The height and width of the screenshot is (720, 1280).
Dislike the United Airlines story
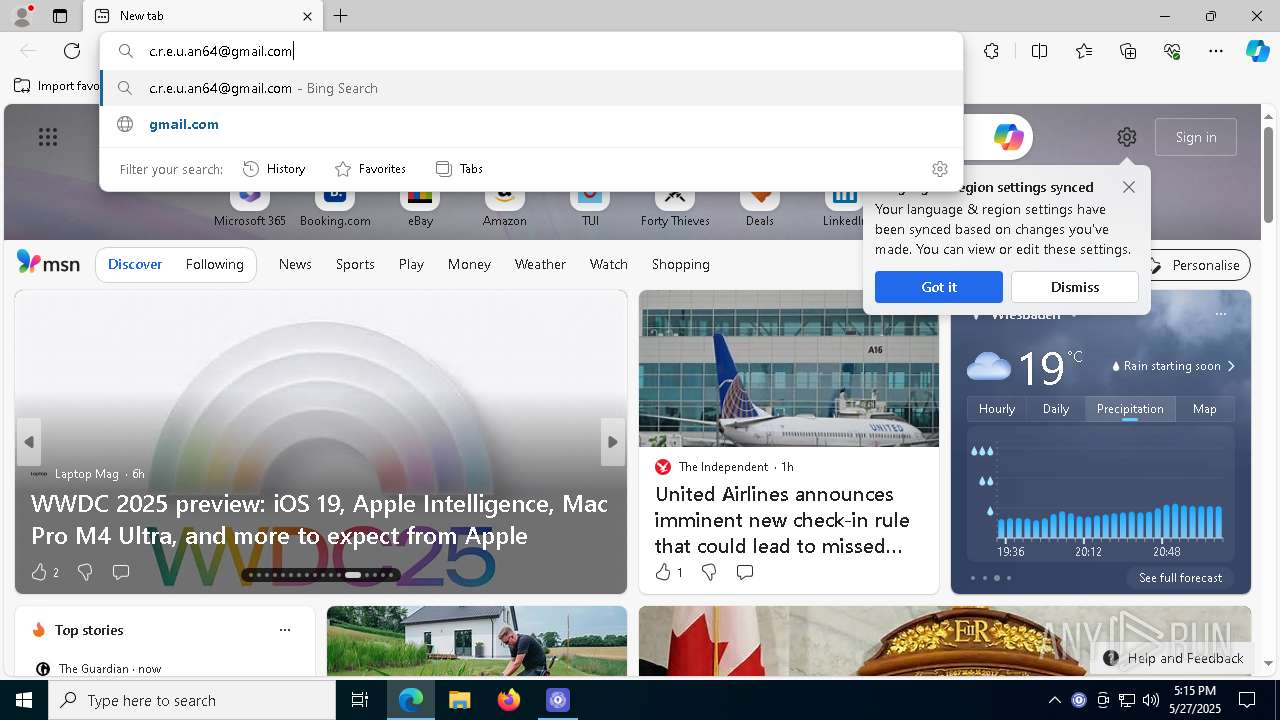pos(709,572)
